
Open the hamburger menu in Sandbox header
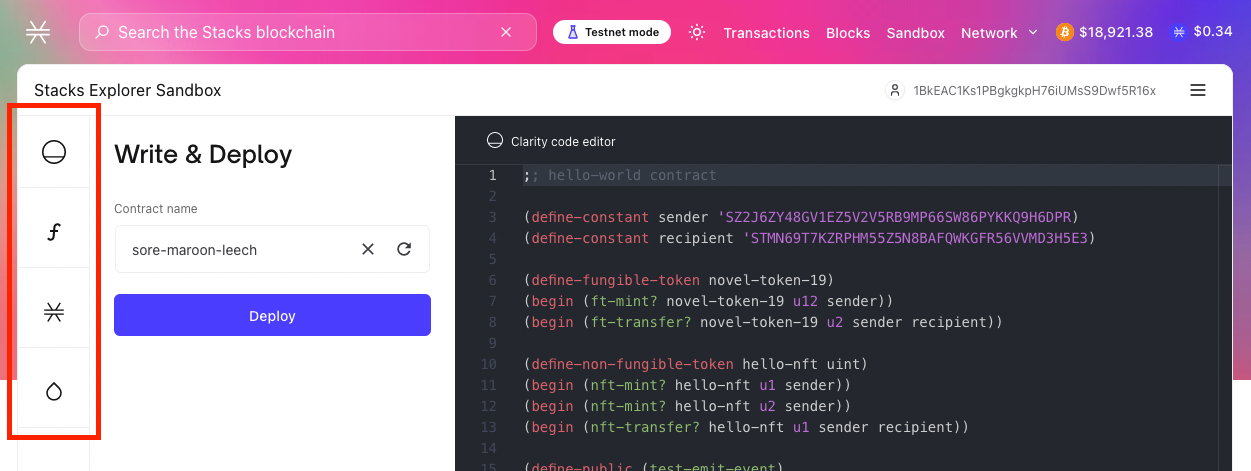pos(1198,90)
